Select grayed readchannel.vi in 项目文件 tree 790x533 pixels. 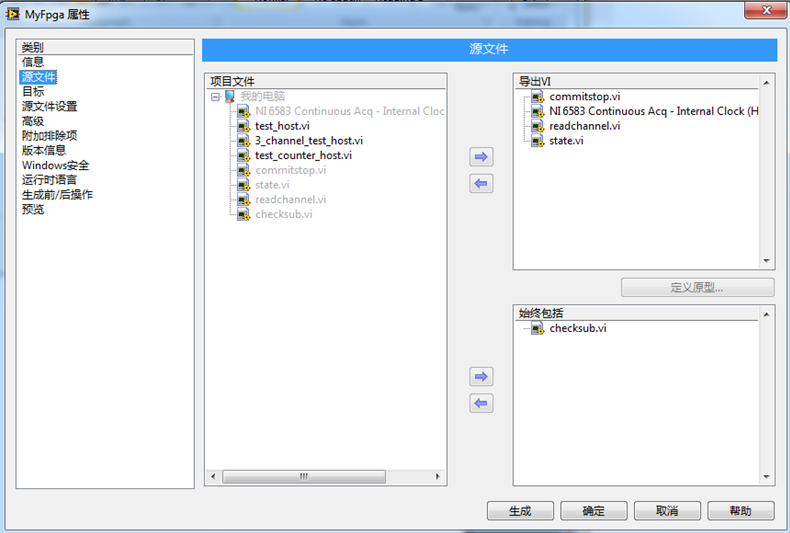291,199
